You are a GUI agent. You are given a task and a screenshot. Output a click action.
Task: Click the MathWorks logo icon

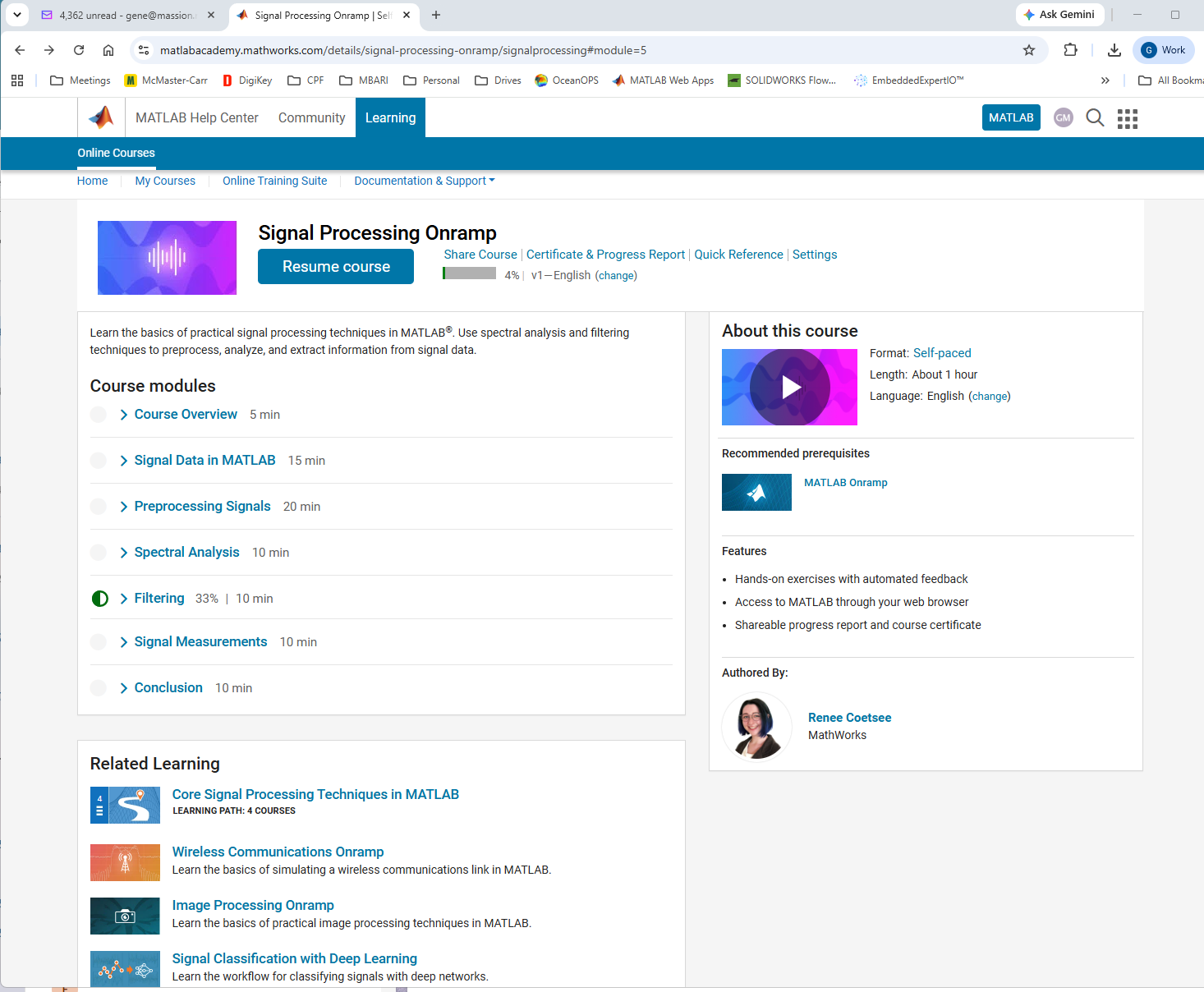101,117
